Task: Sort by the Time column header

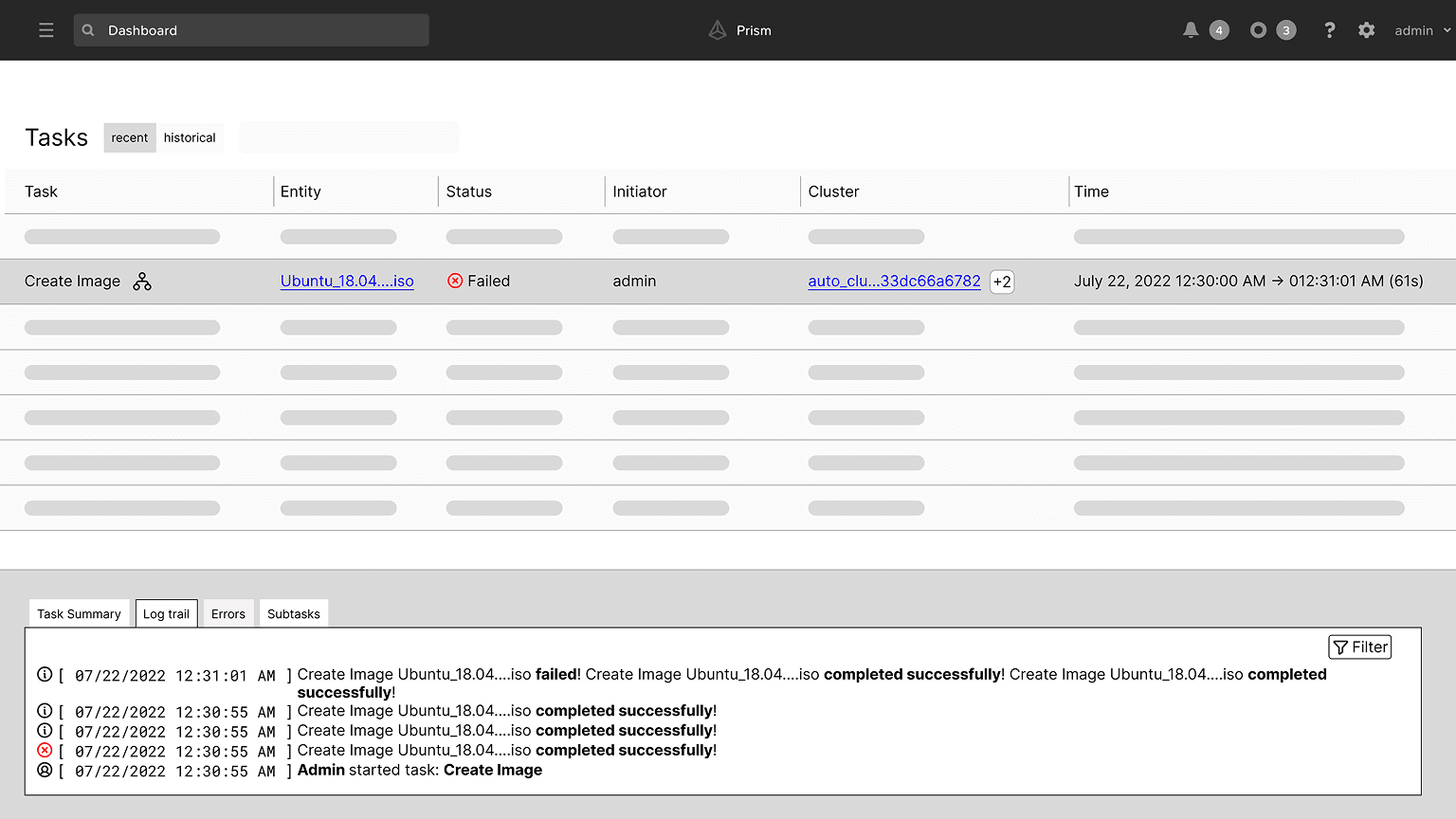Action: 1091,191
